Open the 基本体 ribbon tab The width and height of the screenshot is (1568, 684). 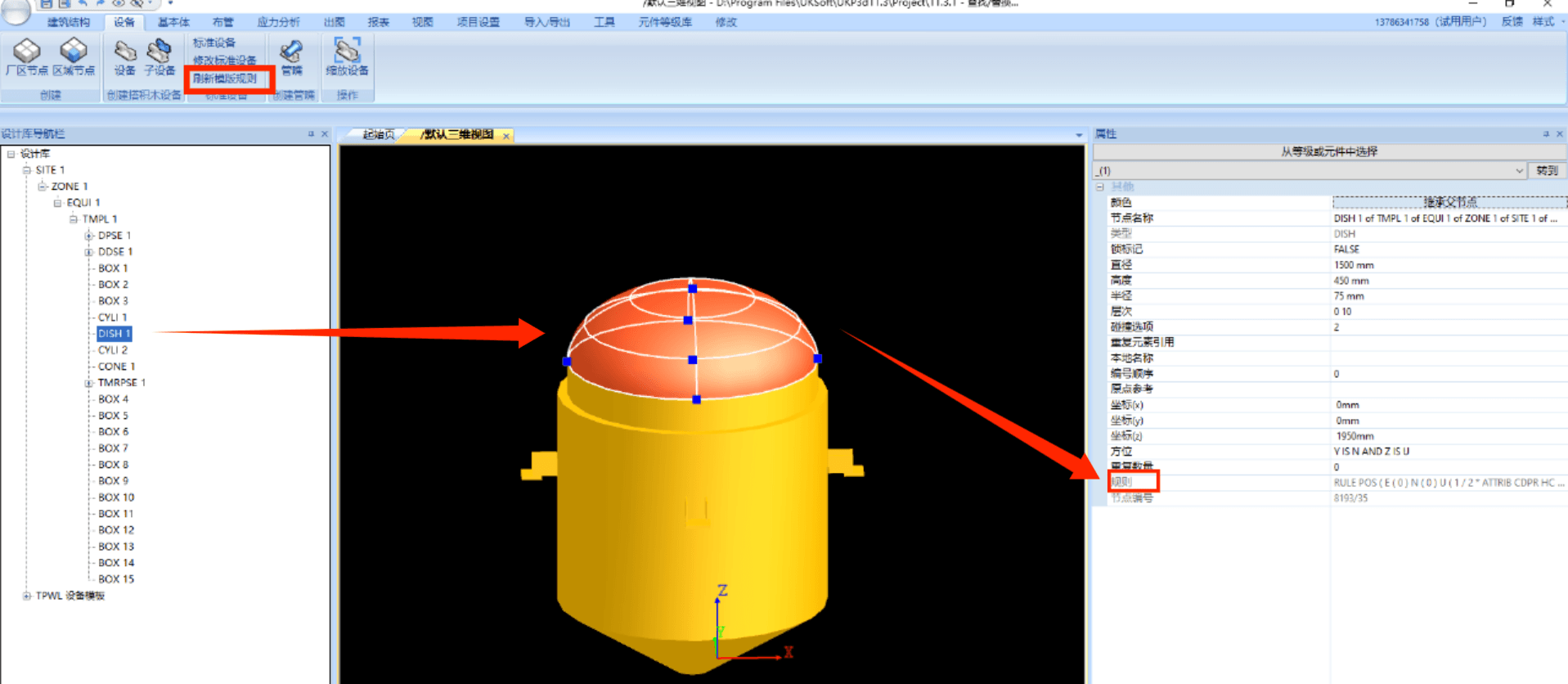pos(173,22)
